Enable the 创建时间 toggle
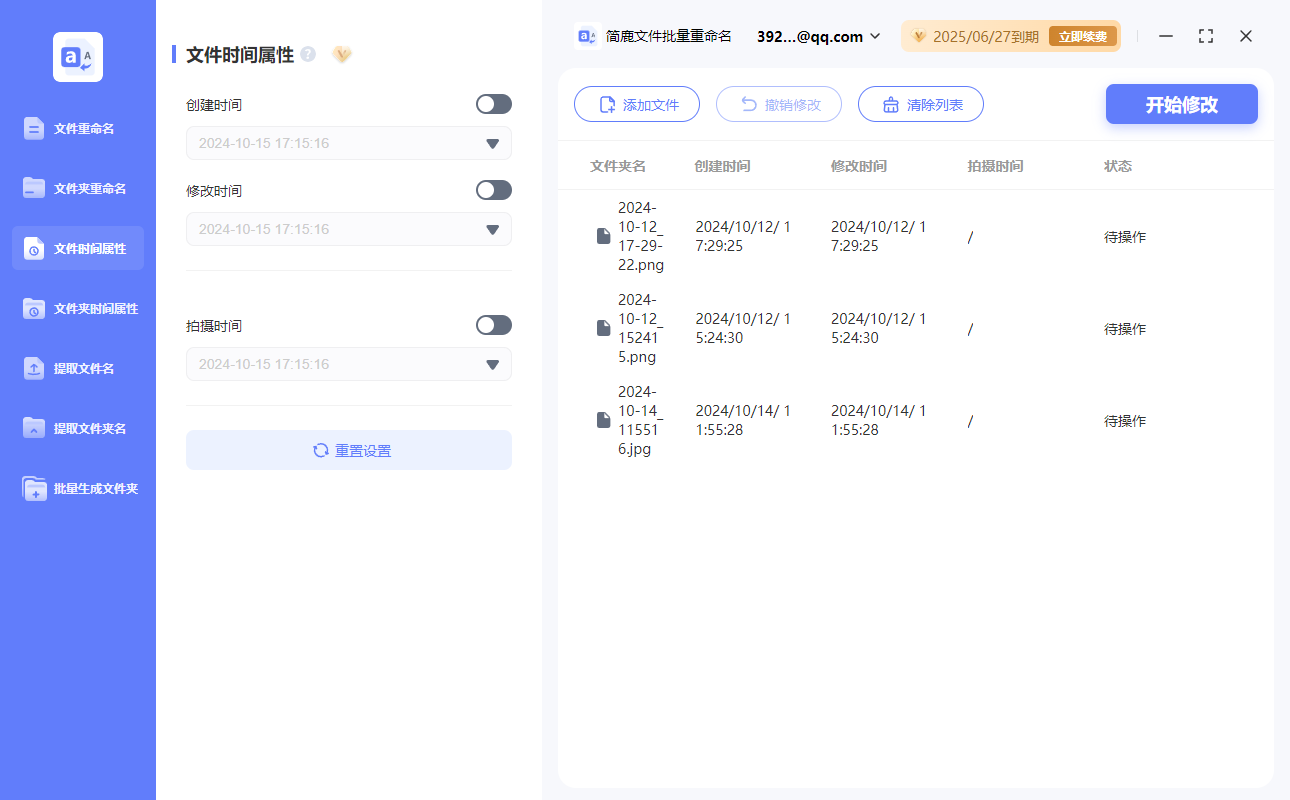The width and height of the screenshot is (1290, 800). coord(493,104)
